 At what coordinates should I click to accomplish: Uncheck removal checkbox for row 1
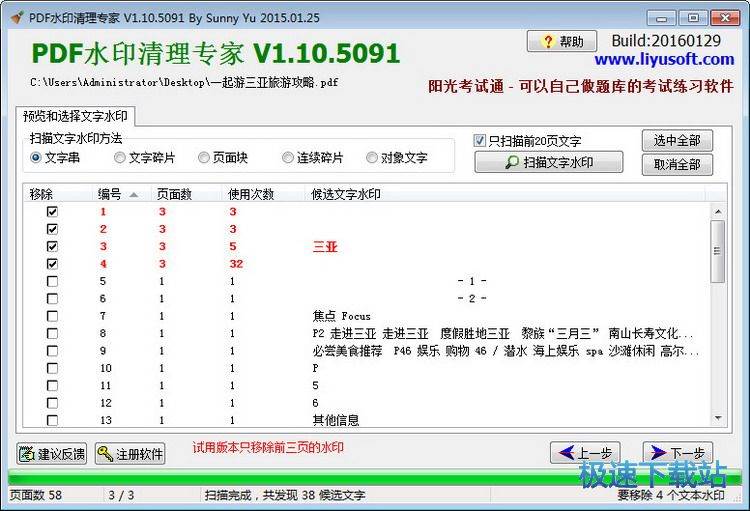[52, 211]
